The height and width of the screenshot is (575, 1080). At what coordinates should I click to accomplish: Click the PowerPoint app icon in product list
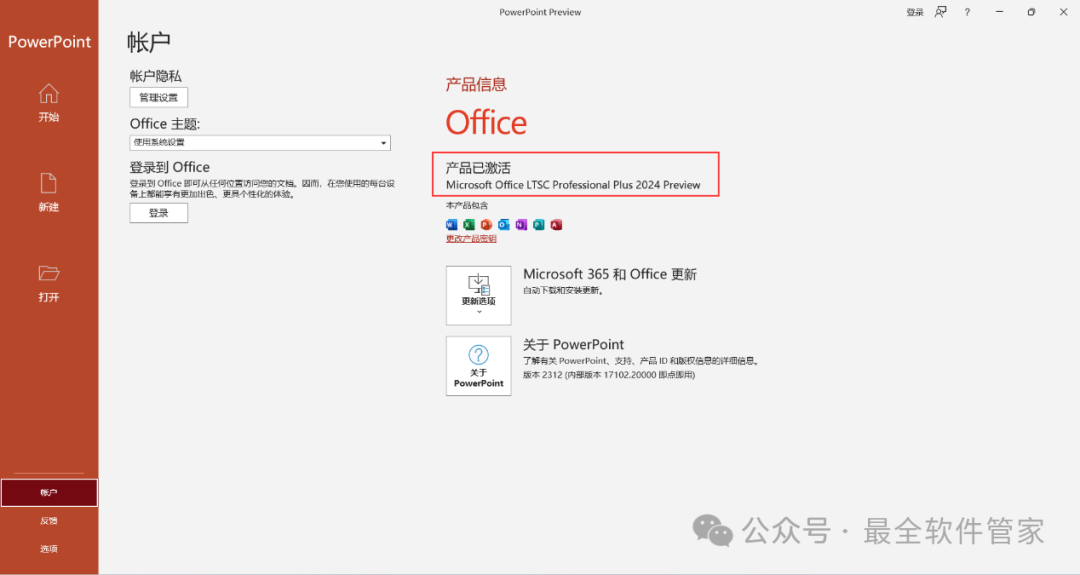click(486, 224)
